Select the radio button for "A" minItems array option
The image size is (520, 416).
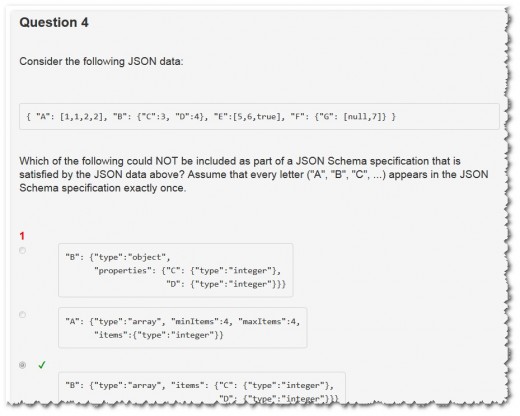[22, 315]
